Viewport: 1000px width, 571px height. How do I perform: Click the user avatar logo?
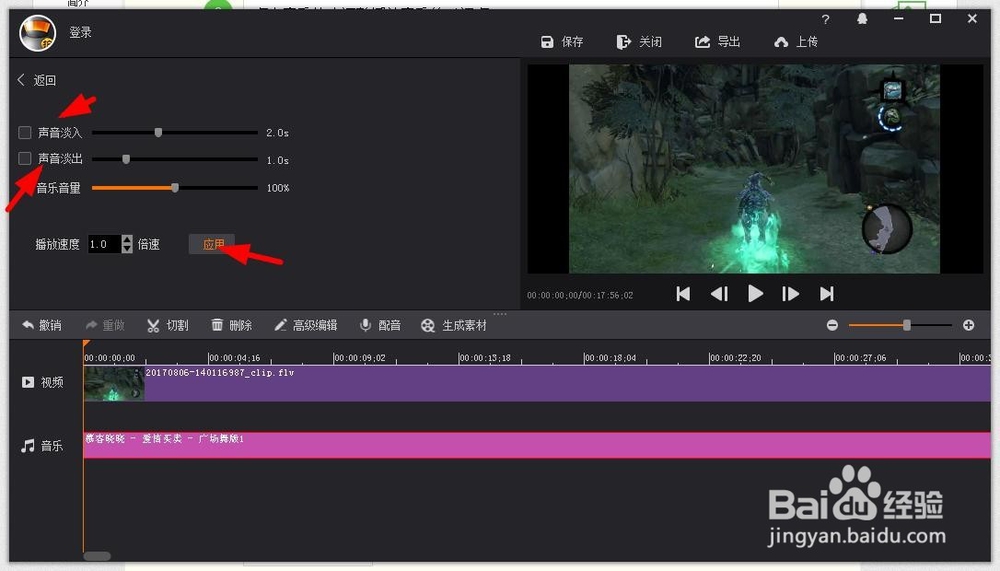pyautogui.click(x=38, y=33)
